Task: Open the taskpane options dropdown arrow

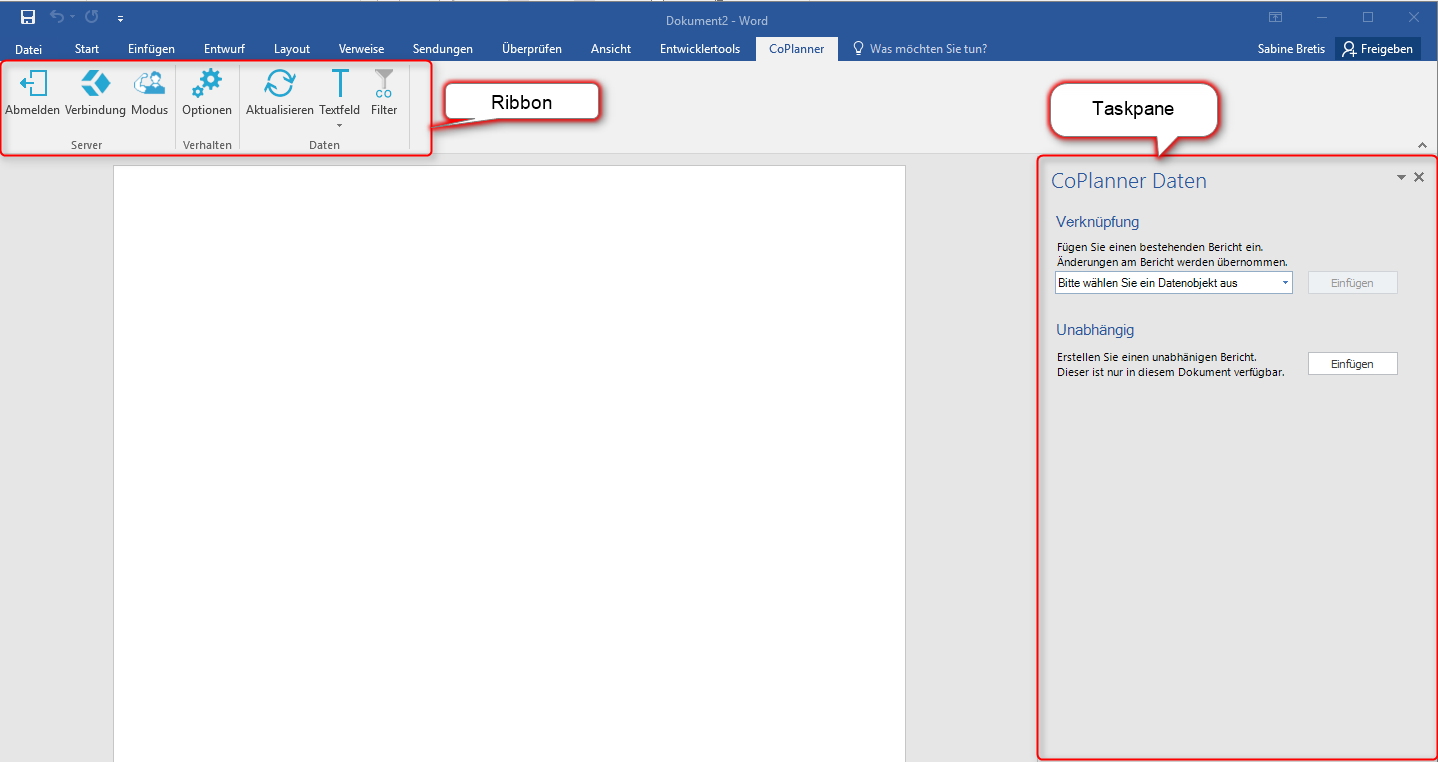Action: point(1401,177)
